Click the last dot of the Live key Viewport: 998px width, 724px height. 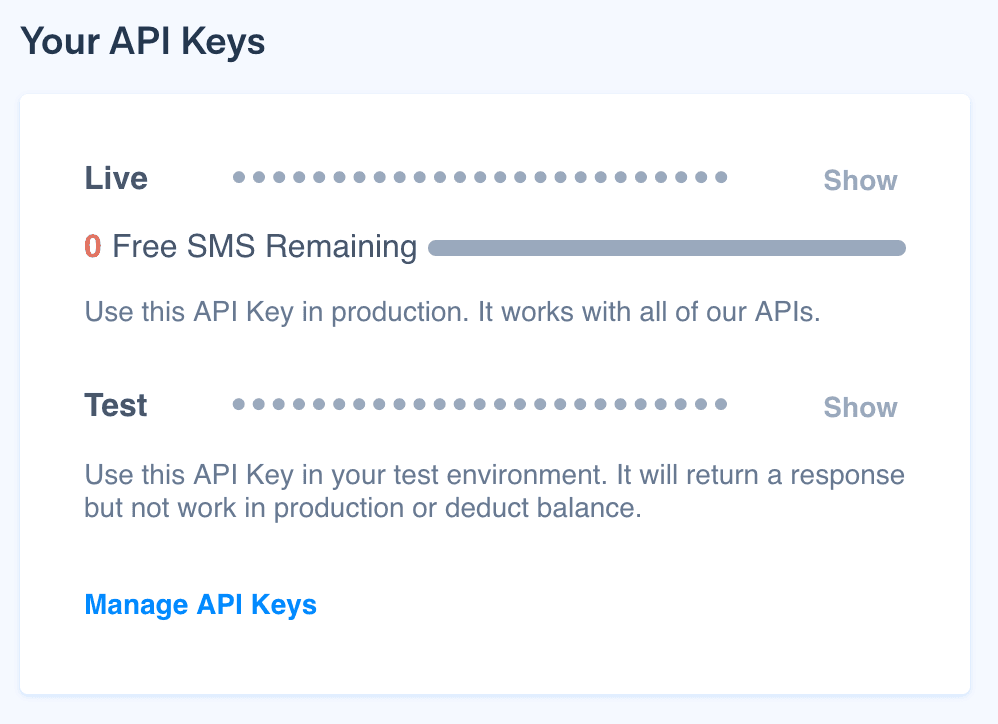click(721, 178)
